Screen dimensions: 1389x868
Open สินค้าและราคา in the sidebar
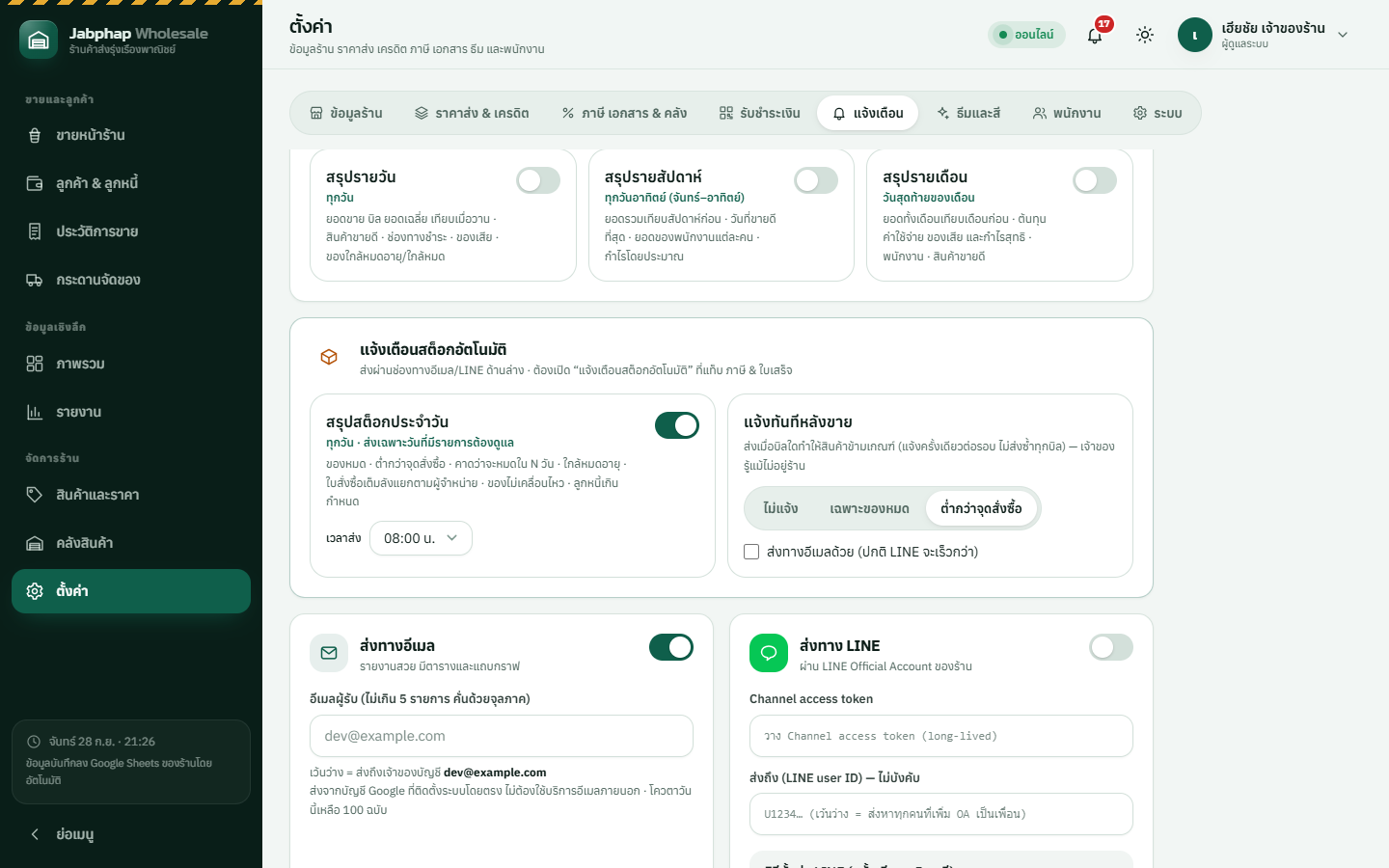[x=131, y=495]
